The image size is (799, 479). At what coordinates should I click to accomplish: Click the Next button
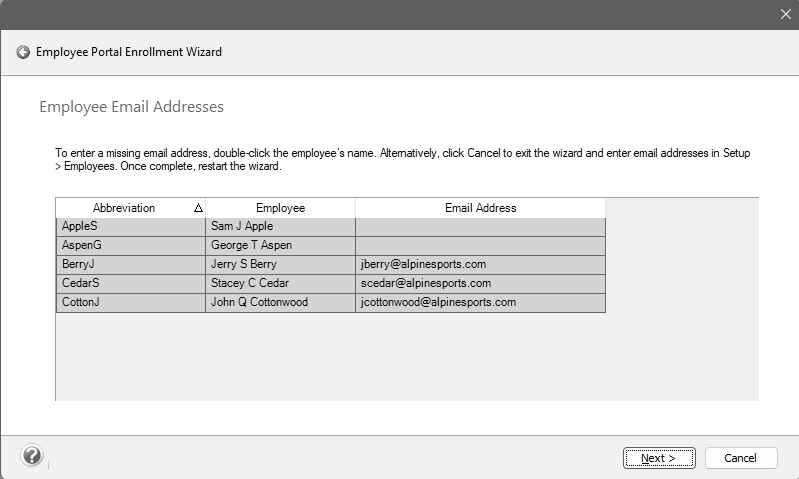click(658, 458)
